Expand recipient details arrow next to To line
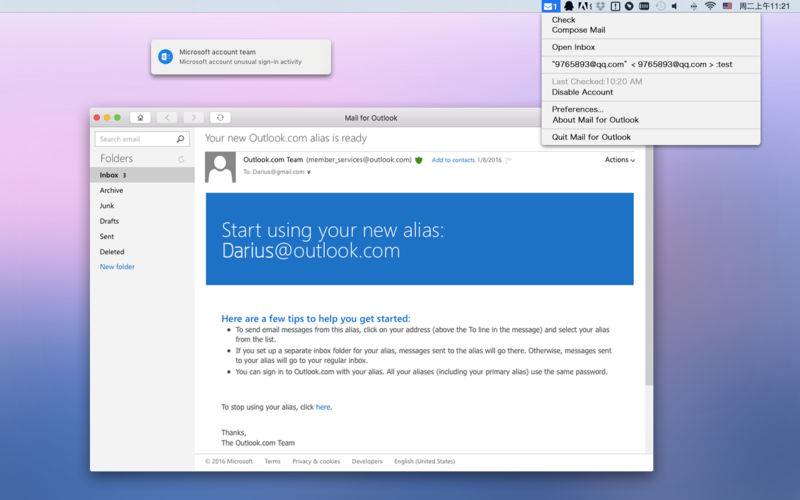This screenshot has width=800, height=500. pyautogui.click(x=309, y=172)
